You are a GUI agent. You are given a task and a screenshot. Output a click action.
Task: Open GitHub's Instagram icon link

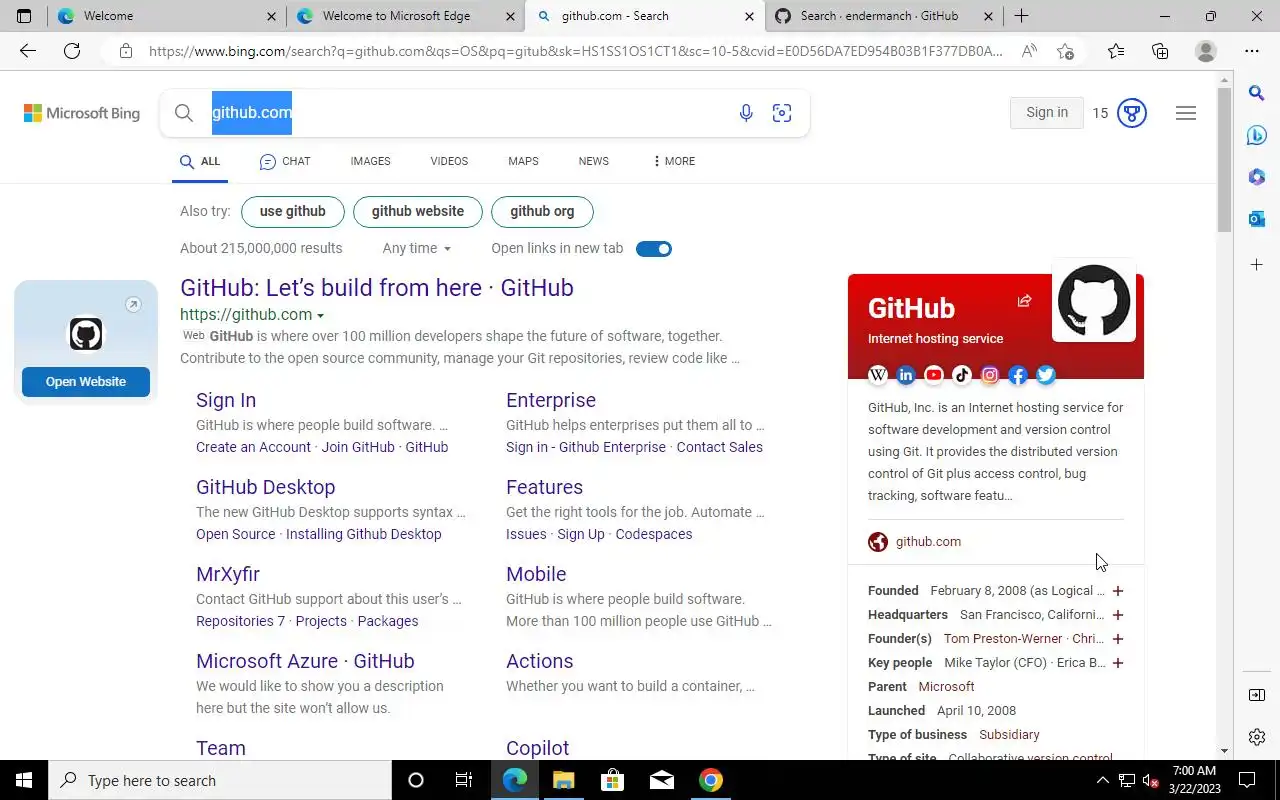(x=990, y=375)
